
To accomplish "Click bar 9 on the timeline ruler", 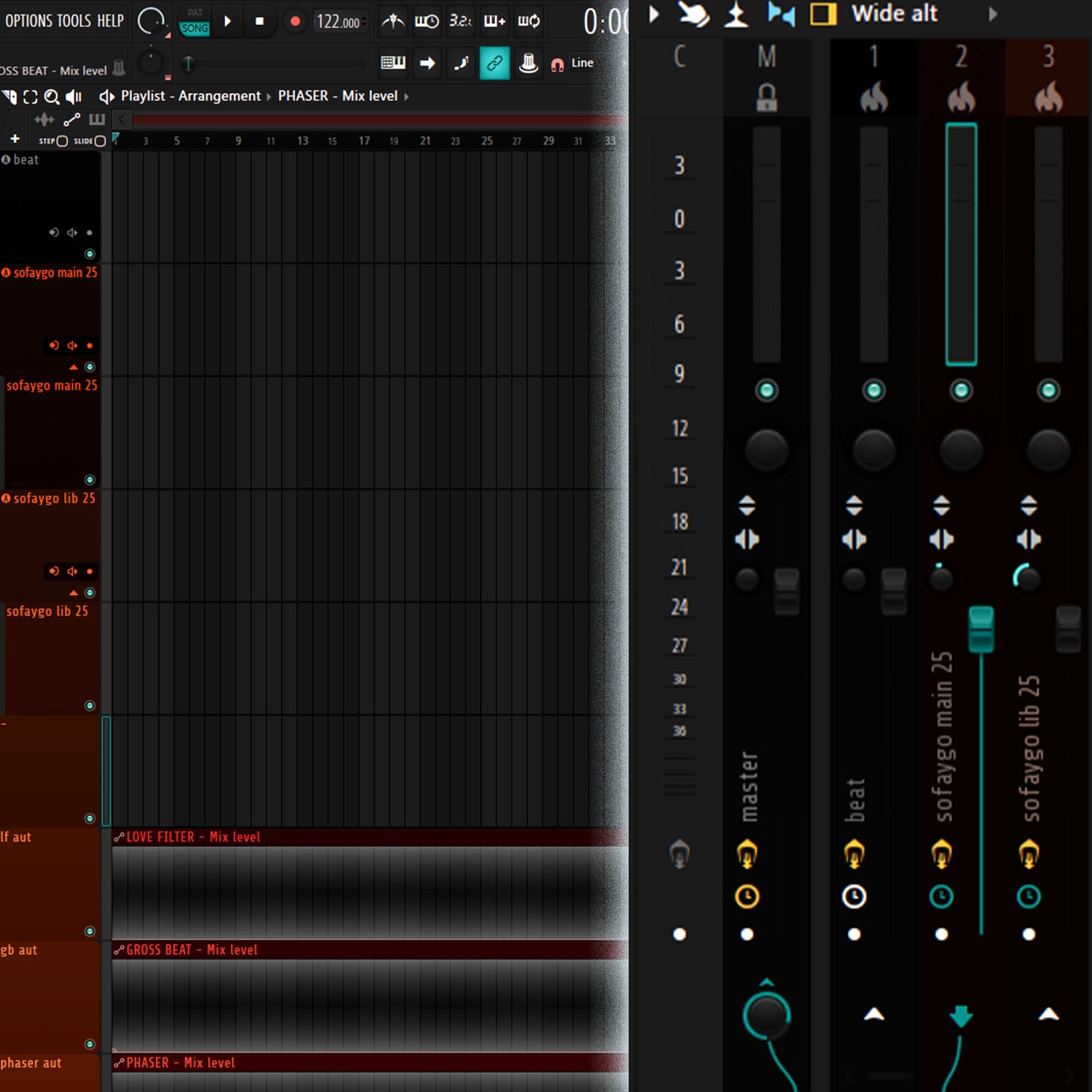I will 238,141.
